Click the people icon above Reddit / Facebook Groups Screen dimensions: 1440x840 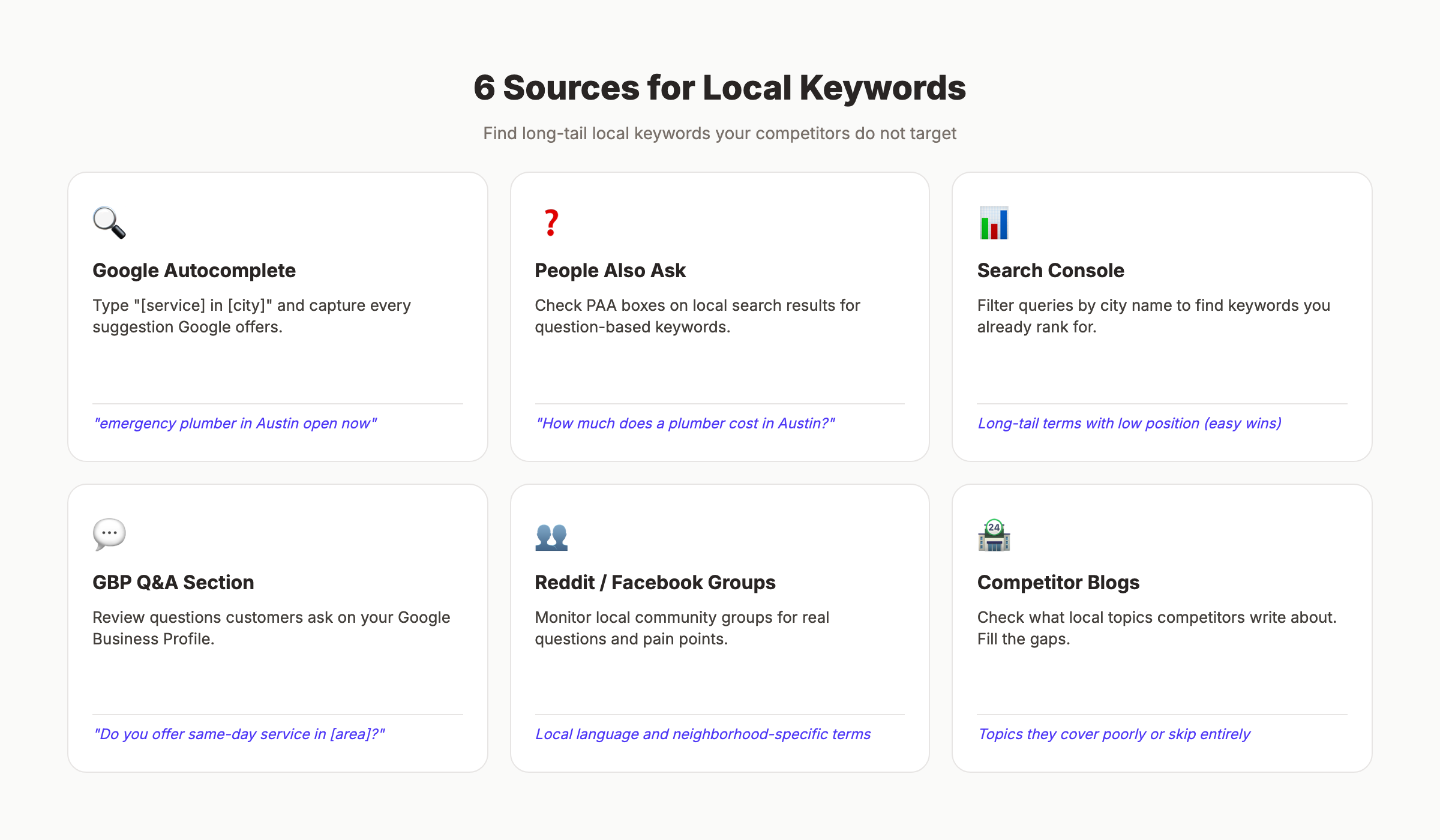pos(551,535)
